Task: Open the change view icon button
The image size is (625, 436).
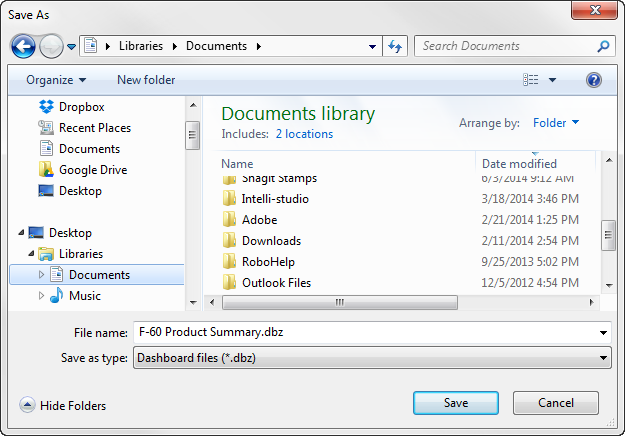Action: (531, 80)
